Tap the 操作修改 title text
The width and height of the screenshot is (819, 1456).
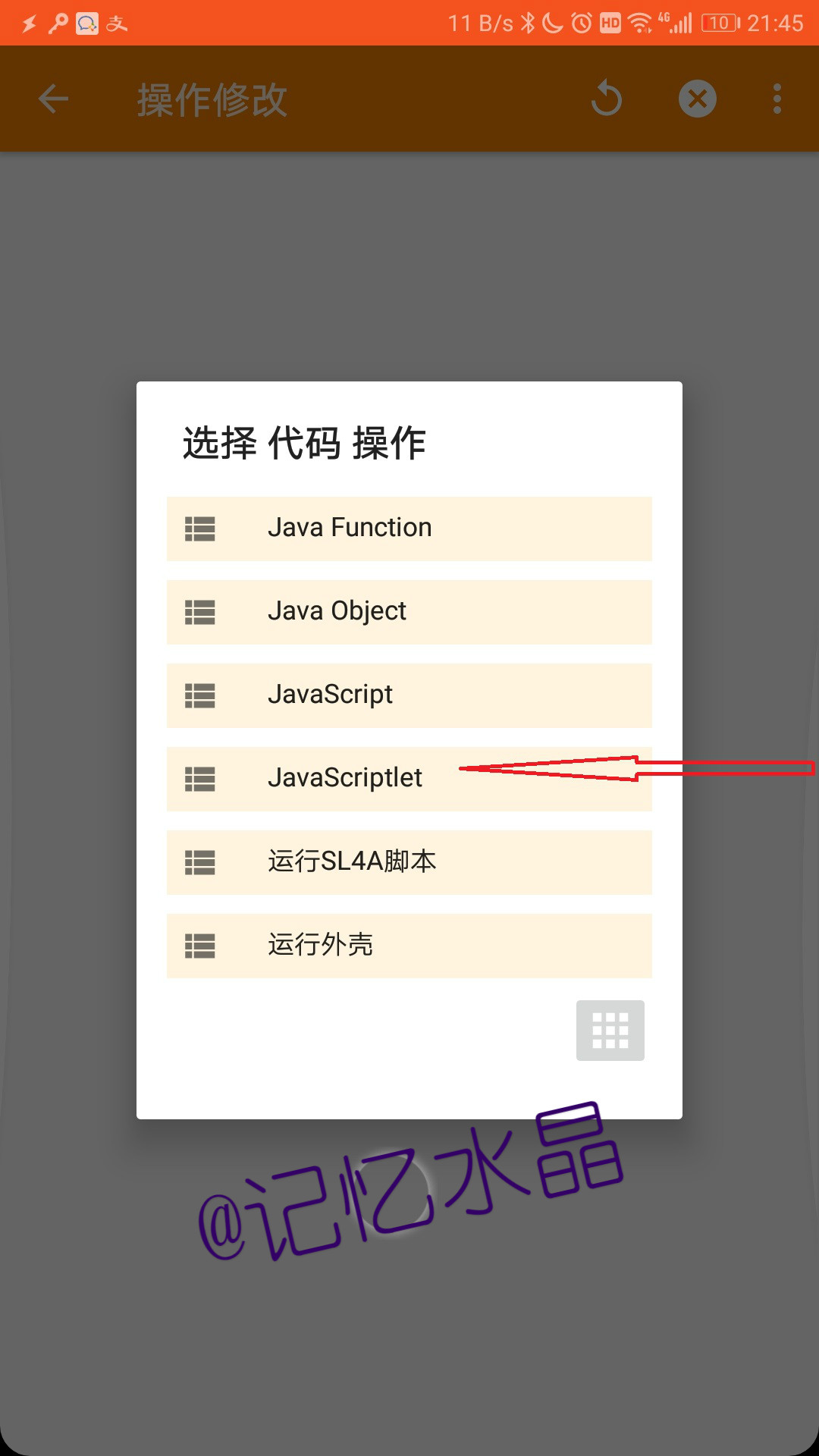click(212, 100)
